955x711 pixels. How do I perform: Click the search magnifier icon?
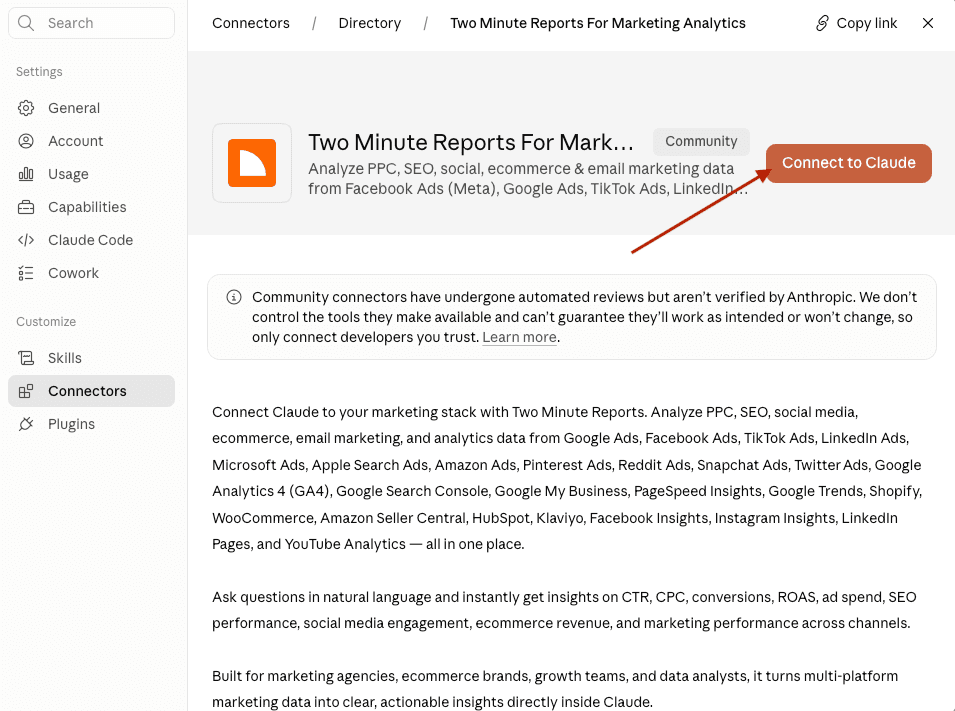pos(26,23)
